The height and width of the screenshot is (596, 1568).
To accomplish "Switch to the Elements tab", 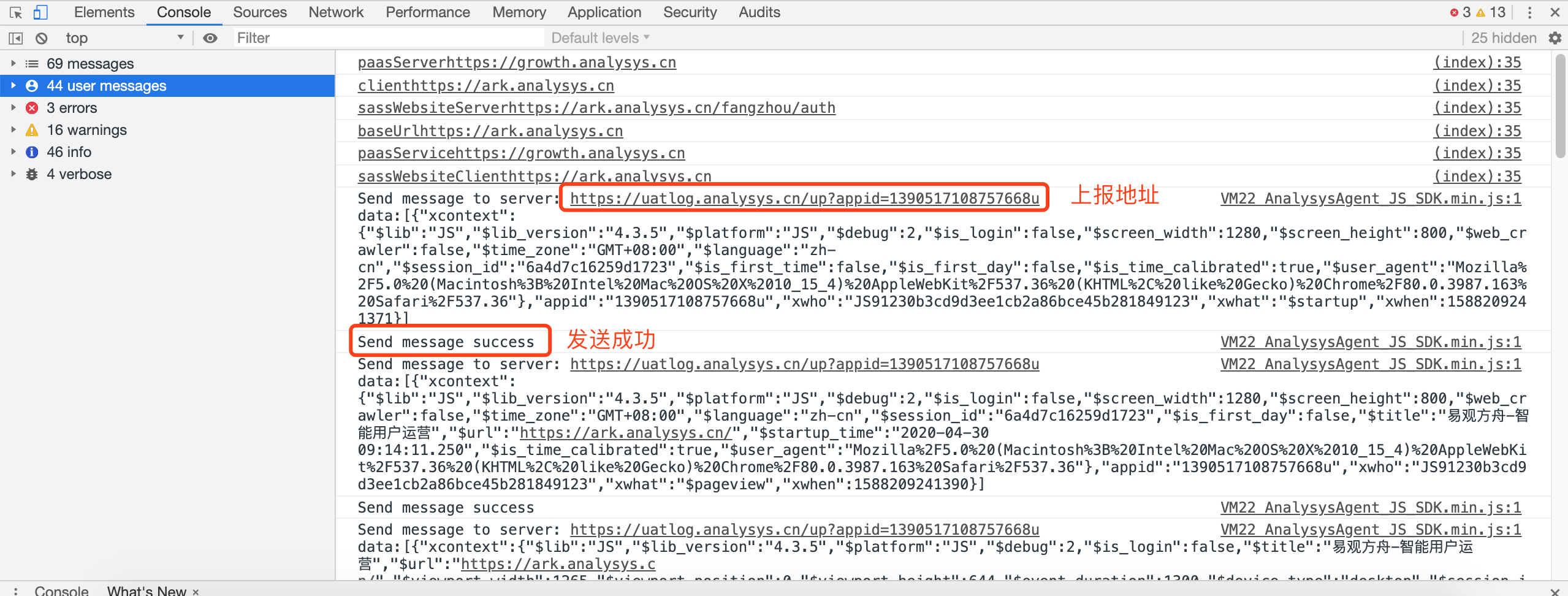I will 104,12.
